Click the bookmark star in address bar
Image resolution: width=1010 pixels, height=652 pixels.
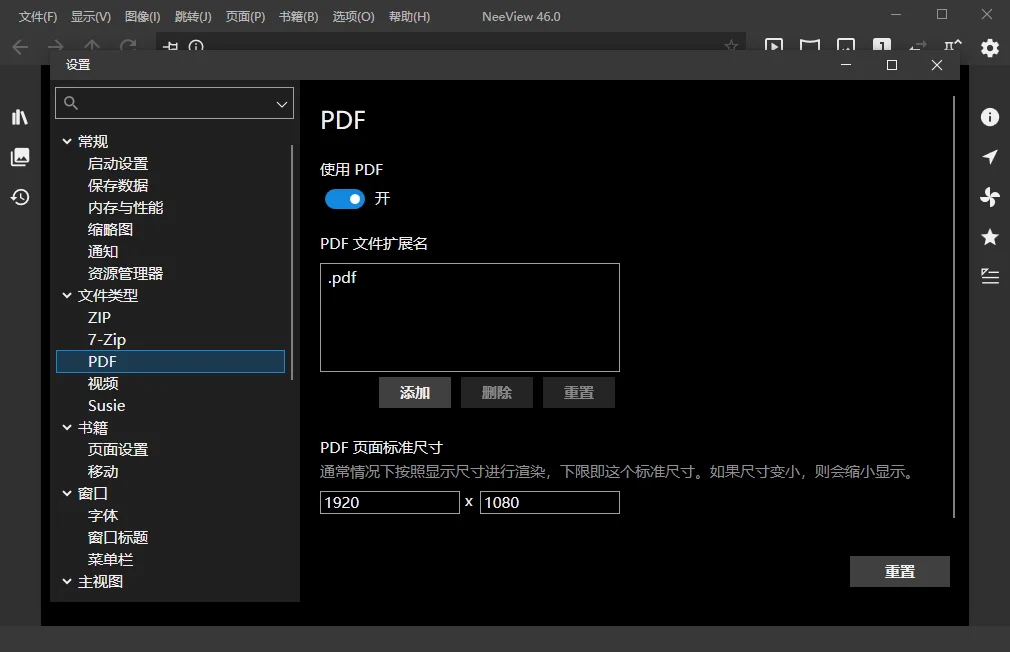730,46
